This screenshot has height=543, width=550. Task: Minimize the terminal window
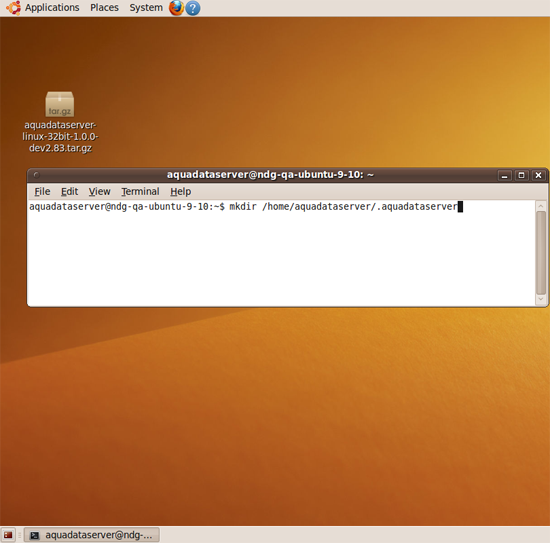(504, 175)
